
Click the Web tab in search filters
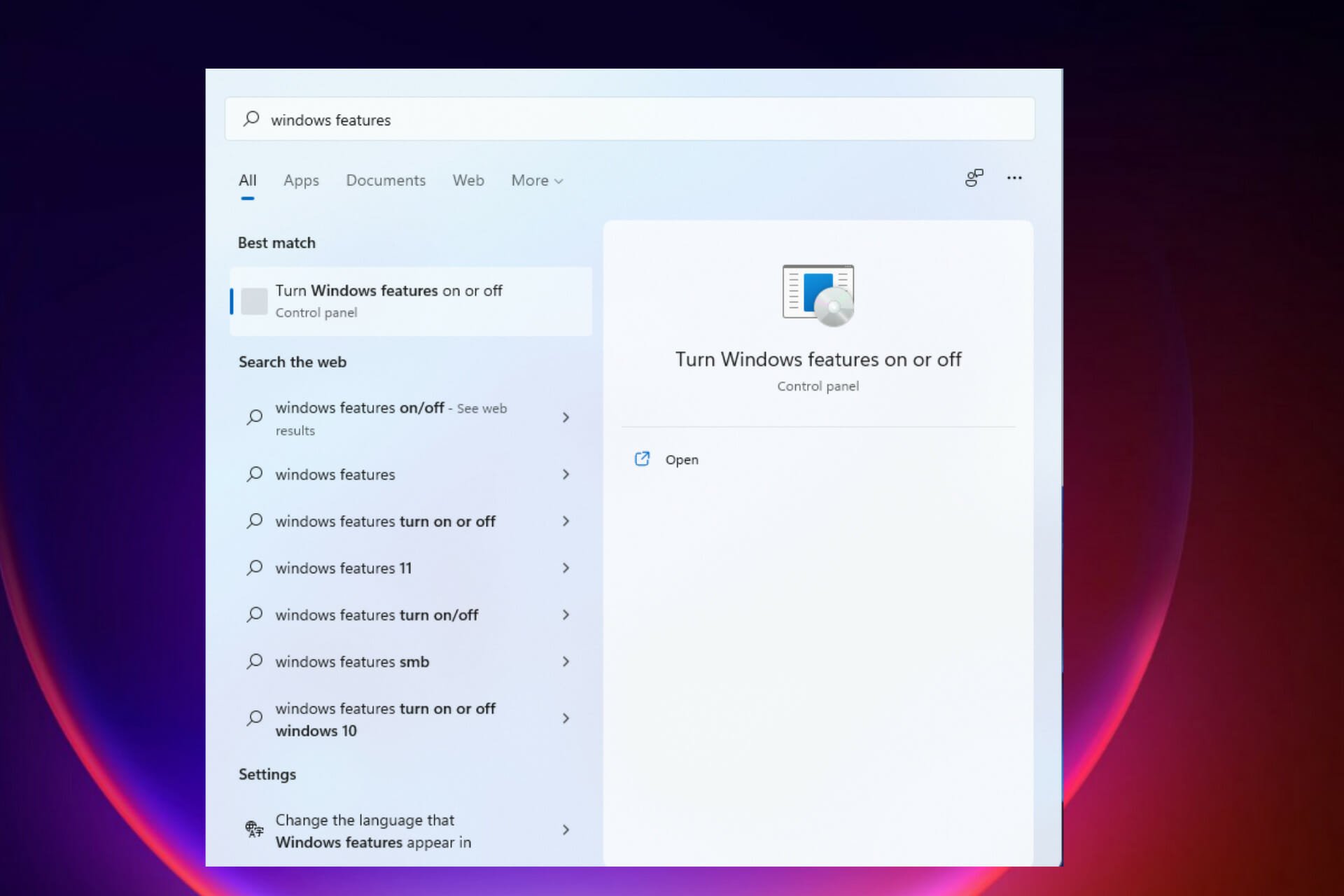[467, 180]
